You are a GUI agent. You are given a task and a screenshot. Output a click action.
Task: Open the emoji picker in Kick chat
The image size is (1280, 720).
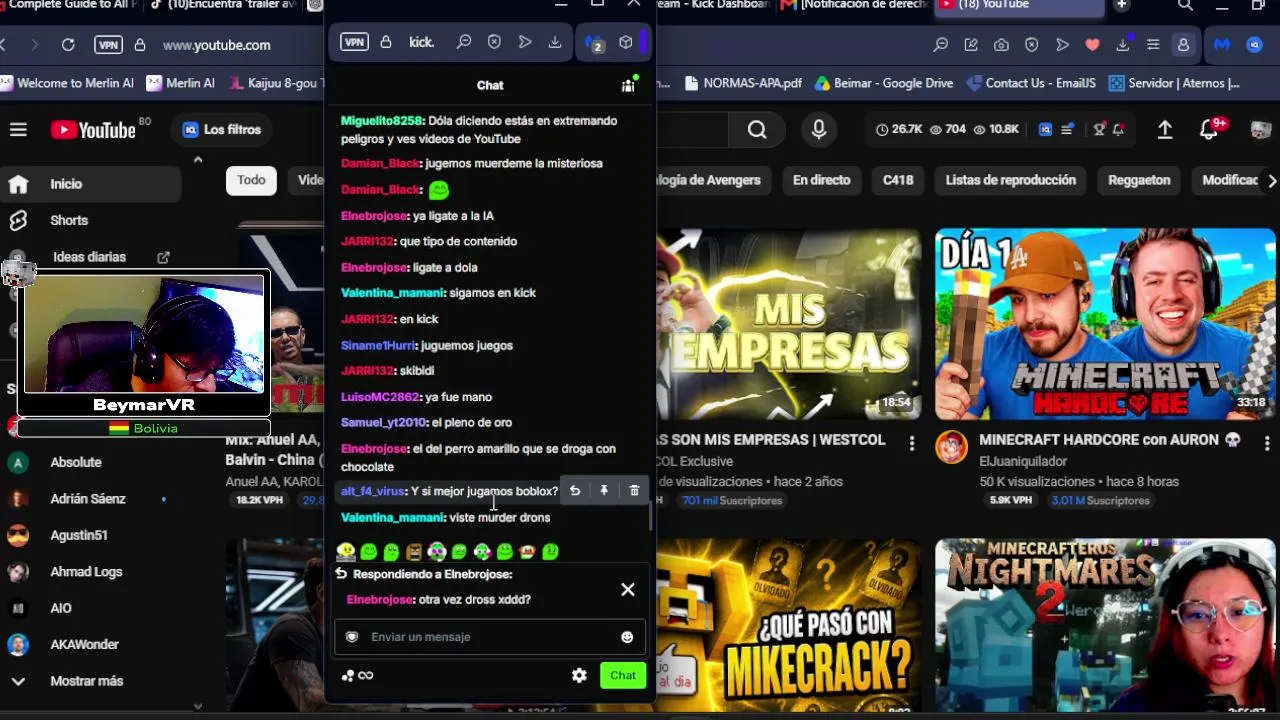(x=627, y=637)
